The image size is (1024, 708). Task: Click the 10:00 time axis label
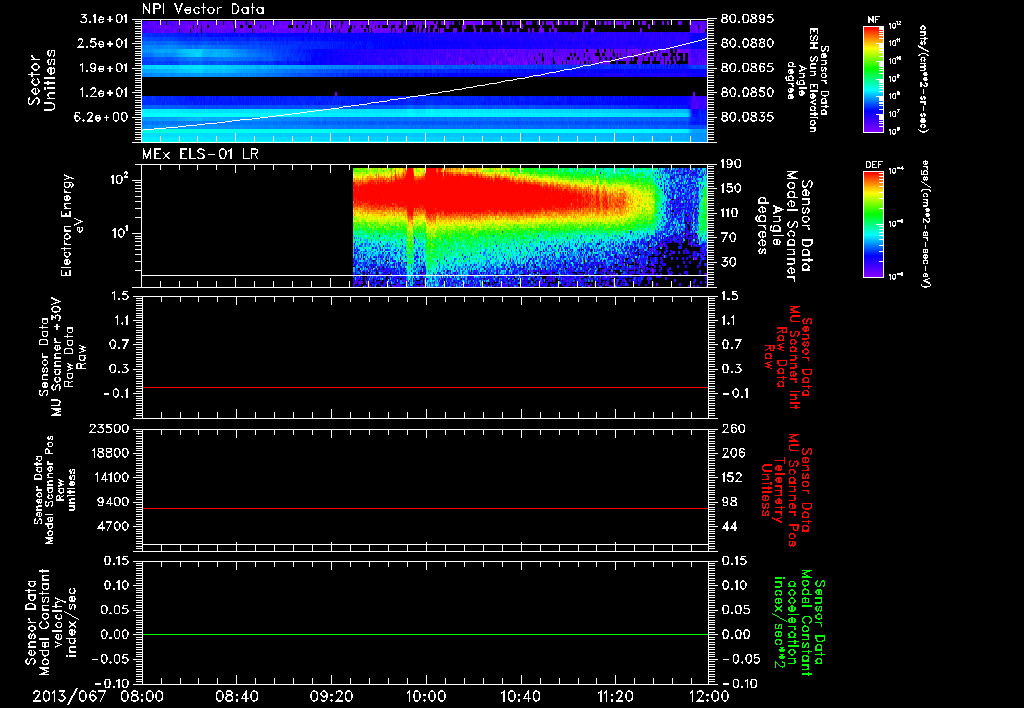click(x=426, y=696)
